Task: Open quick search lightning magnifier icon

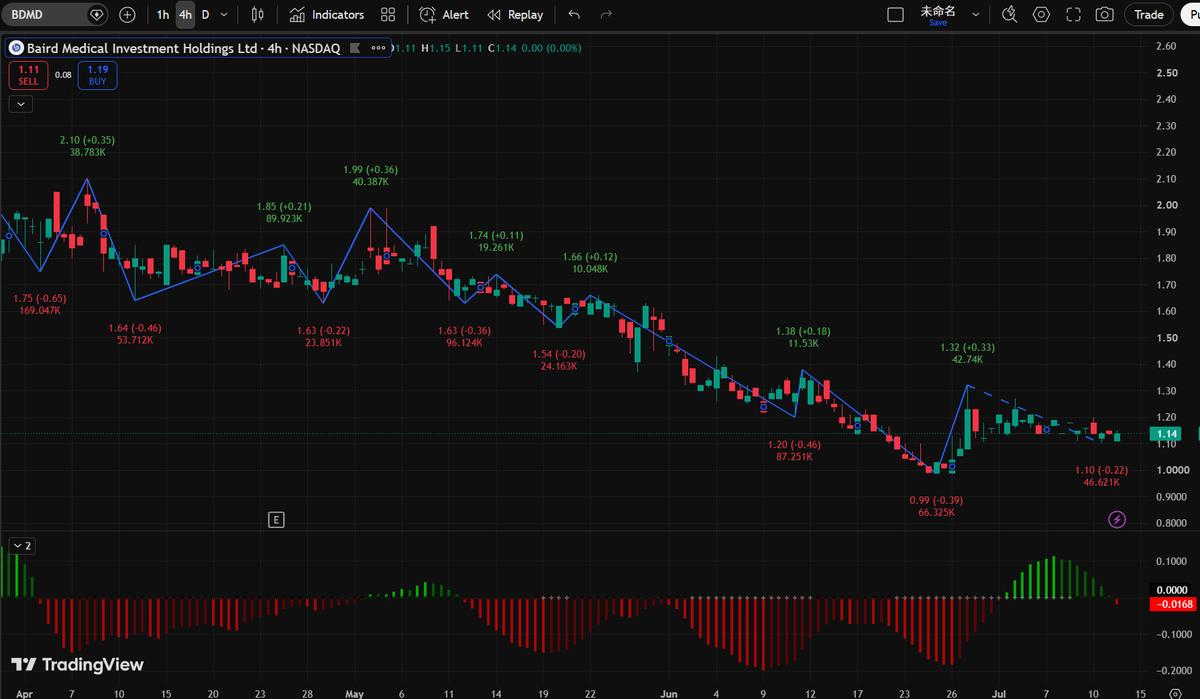Action: tap(1009, 15)
